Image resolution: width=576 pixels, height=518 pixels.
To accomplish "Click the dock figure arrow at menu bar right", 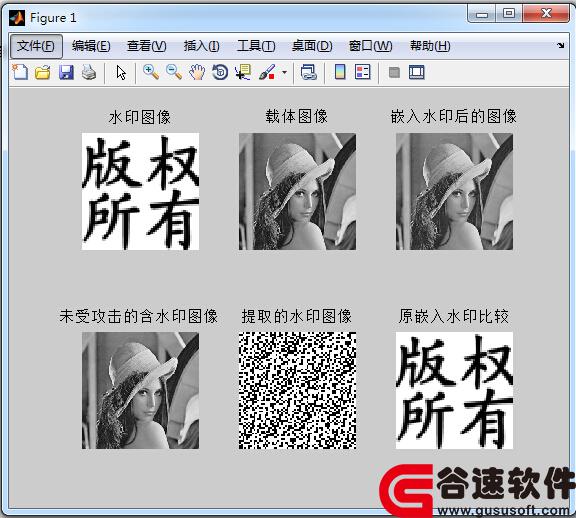I will [x=561, y=46].
